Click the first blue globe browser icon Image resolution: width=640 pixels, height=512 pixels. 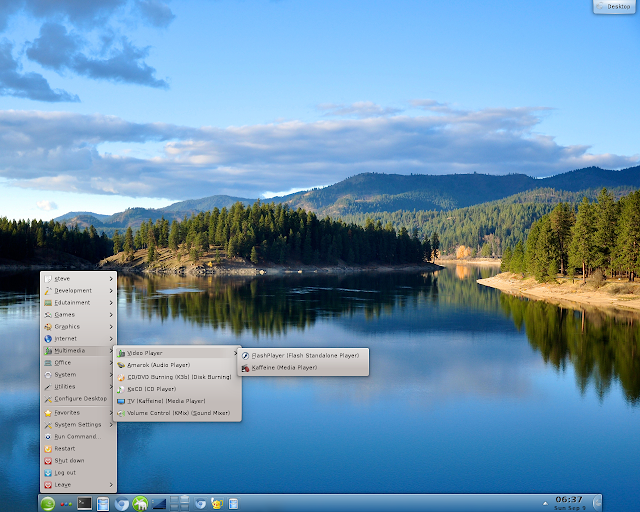[x=122, y=504]
